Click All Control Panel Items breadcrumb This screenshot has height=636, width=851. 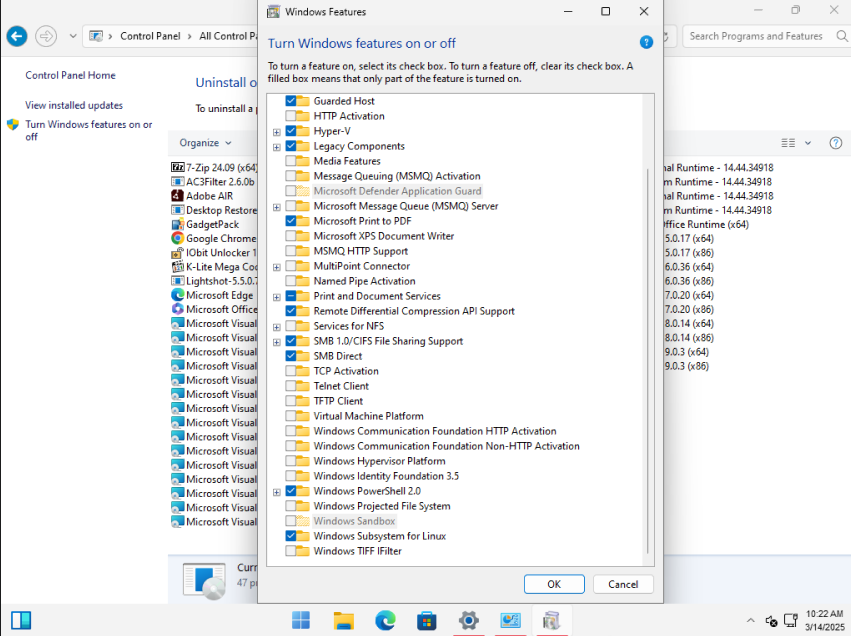[x=228, y=36]
